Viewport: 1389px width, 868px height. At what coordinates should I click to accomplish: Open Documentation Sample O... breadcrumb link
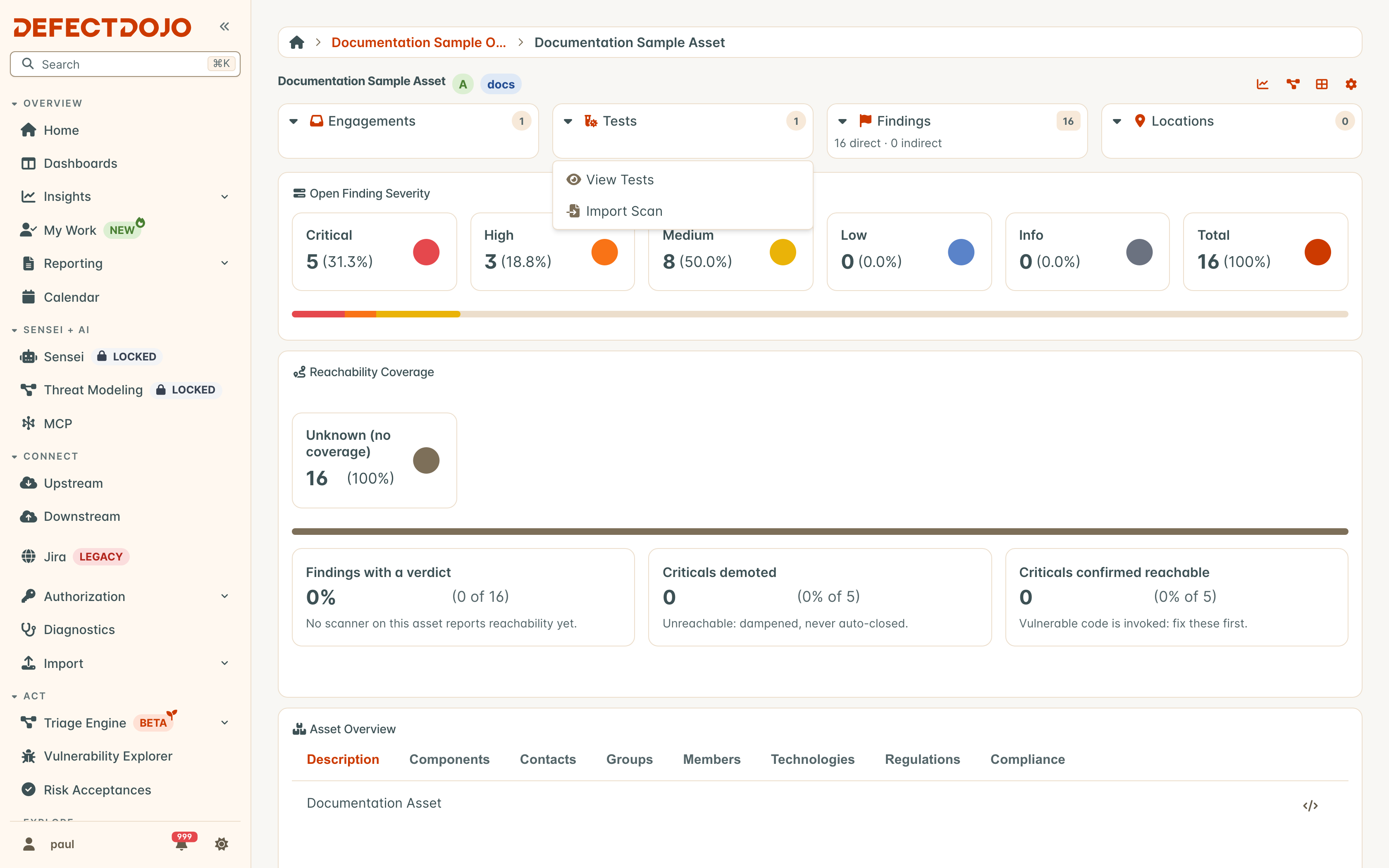418,43
